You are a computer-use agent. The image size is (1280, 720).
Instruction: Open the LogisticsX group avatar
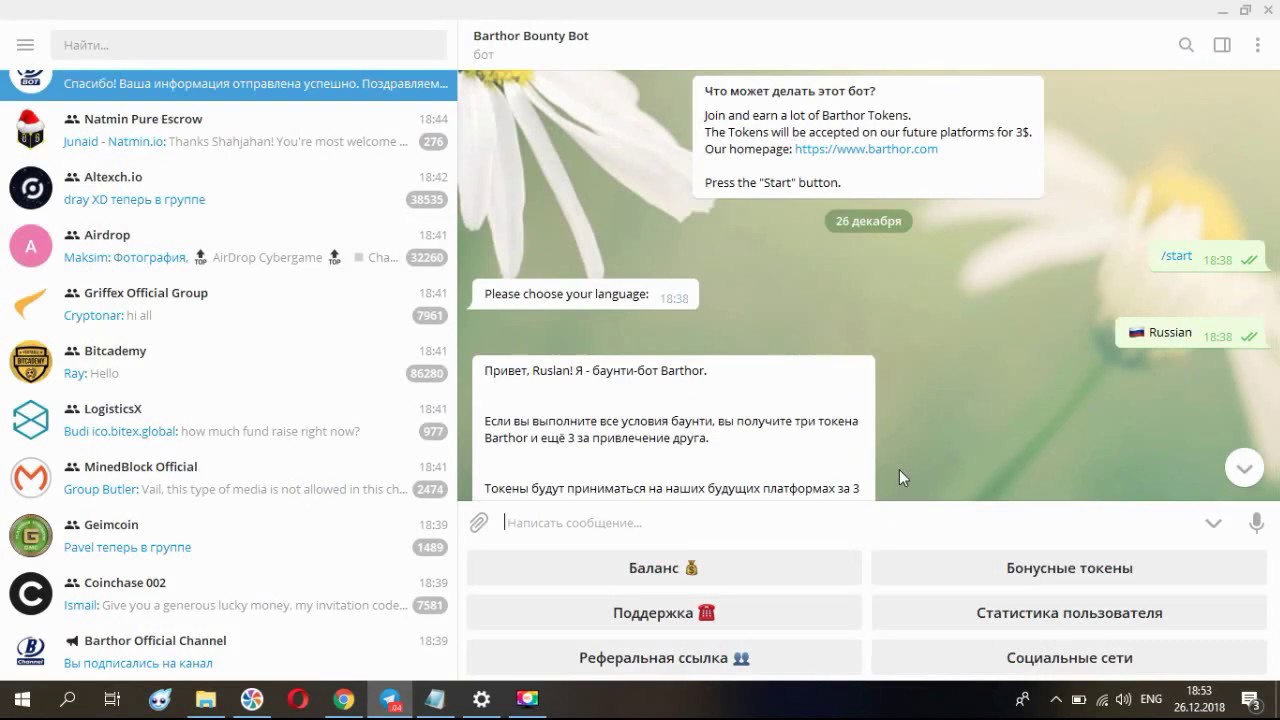click(31, 420)
